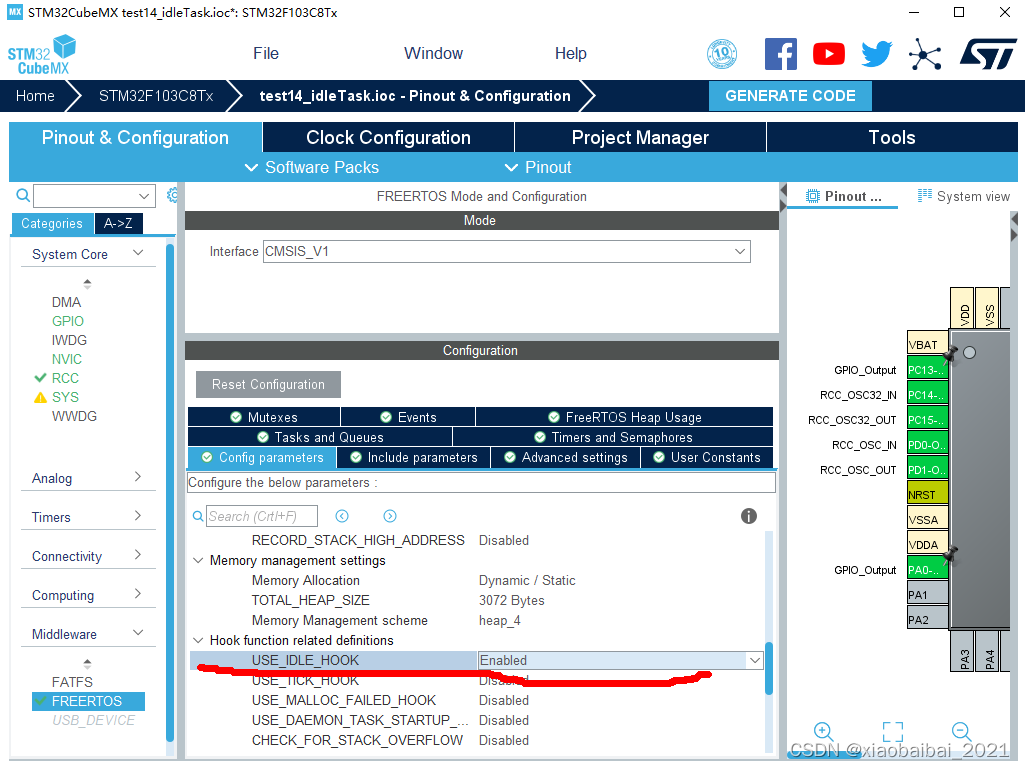Click the PA0 green pin
This screenshot has height=769, width=1025.
[x=927, y=570]
